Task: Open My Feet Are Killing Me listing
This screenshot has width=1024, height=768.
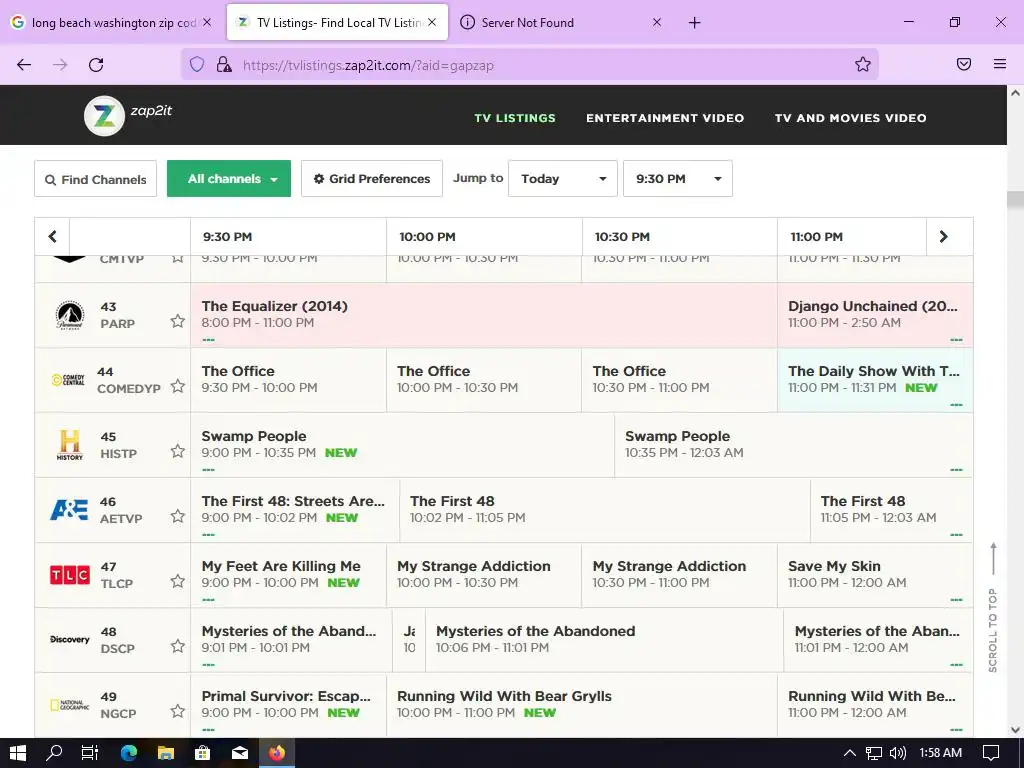Action: pos(288,575)
